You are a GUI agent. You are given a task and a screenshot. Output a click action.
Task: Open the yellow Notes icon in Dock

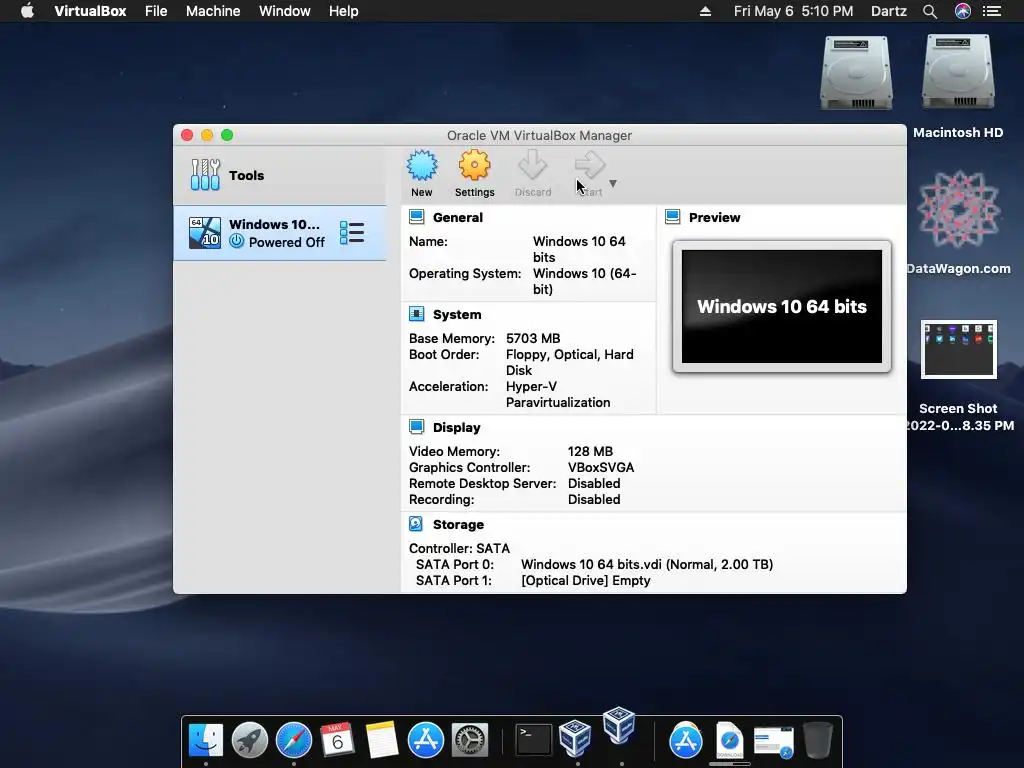click(x=381, y=740)
